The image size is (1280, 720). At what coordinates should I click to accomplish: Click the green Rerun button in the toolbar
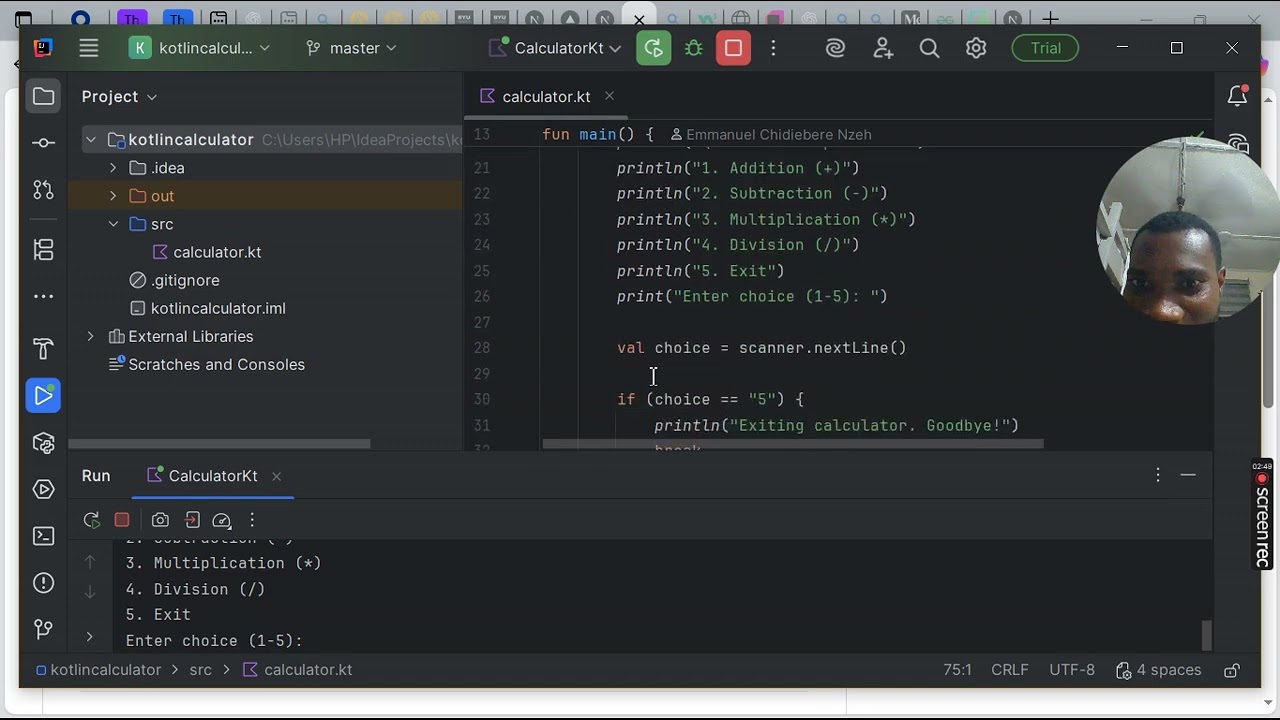pos(653,48)
